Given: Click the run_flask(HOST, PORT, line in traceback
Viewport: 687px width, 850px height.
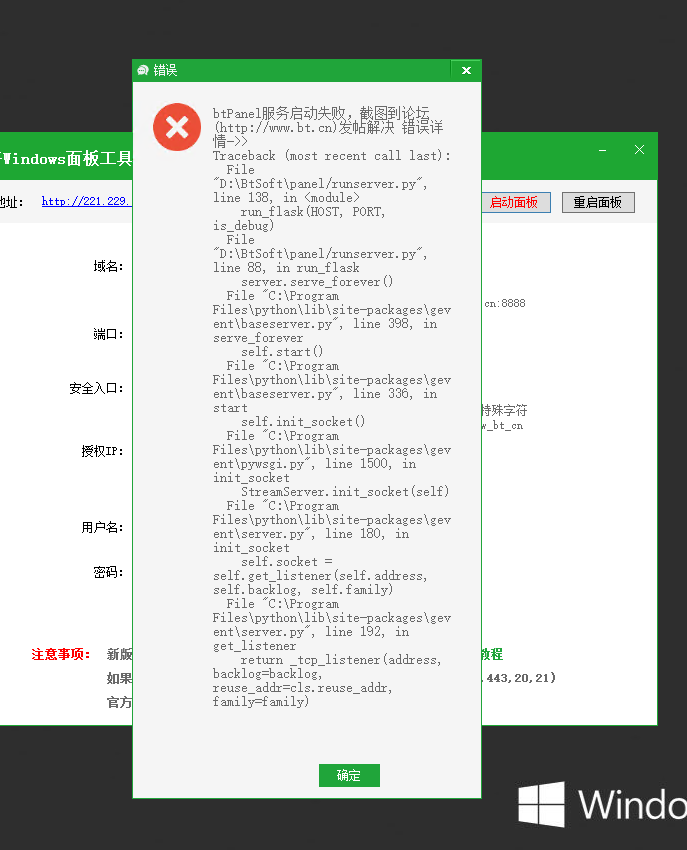Looking at the screenshot, I should tap(313, 212).
